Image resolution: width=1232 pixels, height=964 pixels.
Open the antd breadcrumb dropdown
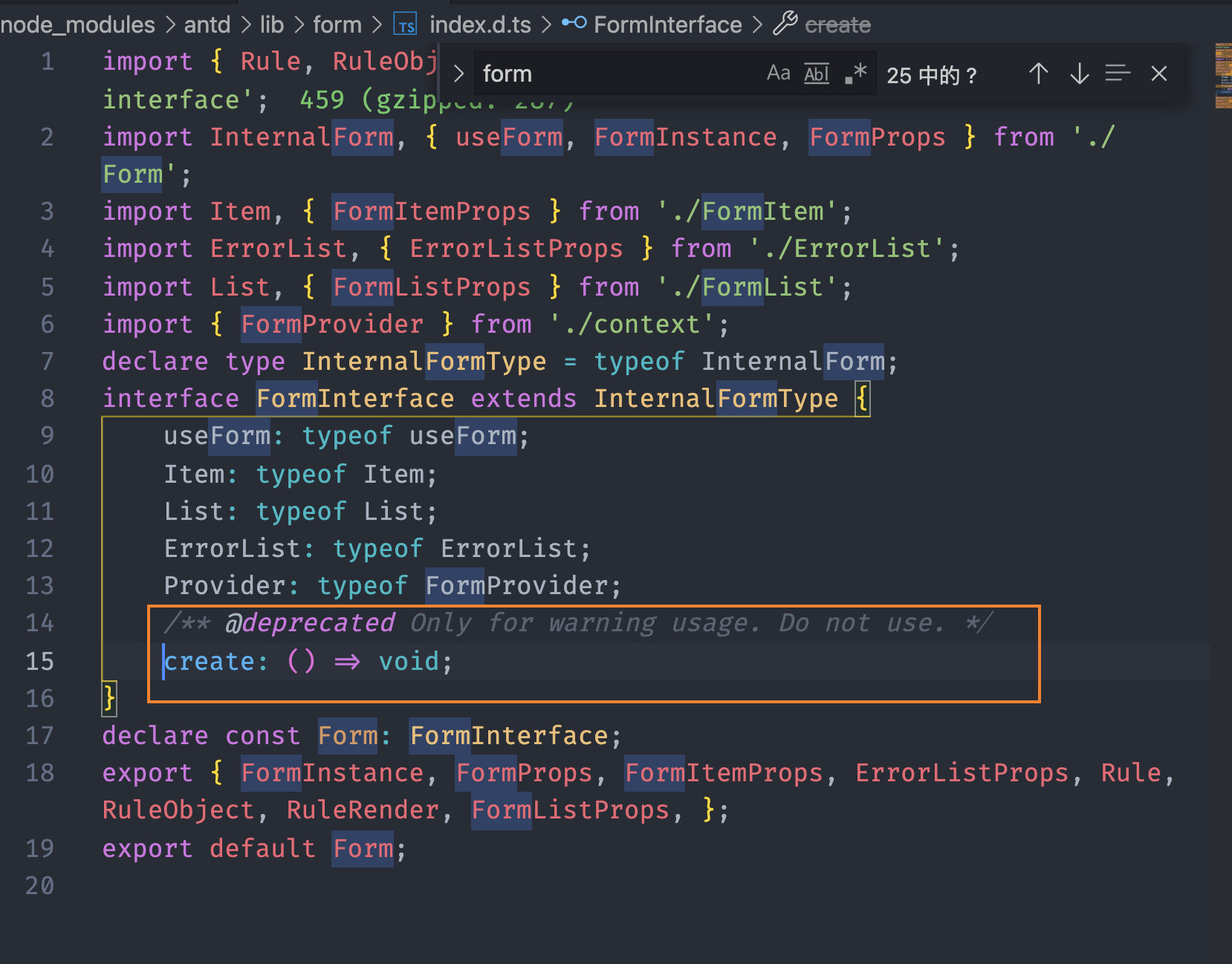pyautogui.click(x=207, y=24)
